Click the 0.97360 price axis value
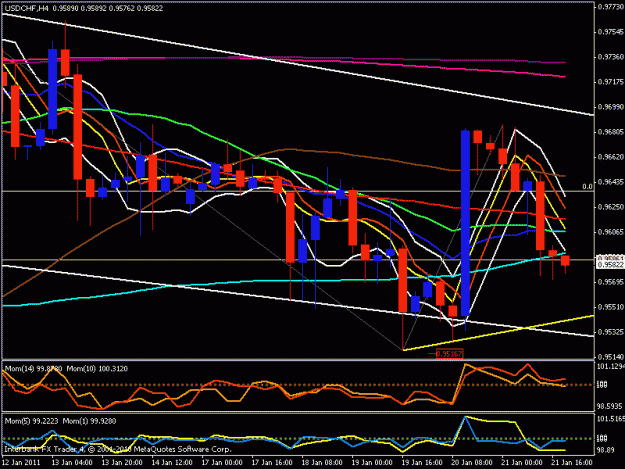Image resolution: width=625 pixels, height=469 pixels. 611,57
